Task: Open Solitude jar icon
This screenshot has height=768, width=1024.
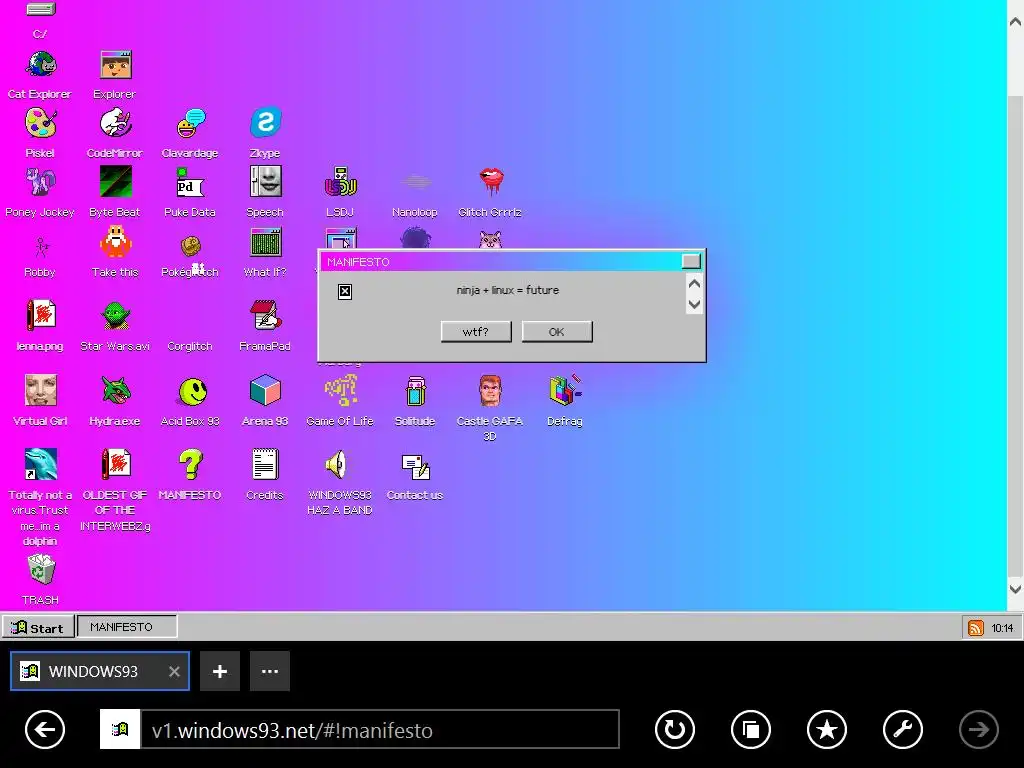Action: [415, 391]
